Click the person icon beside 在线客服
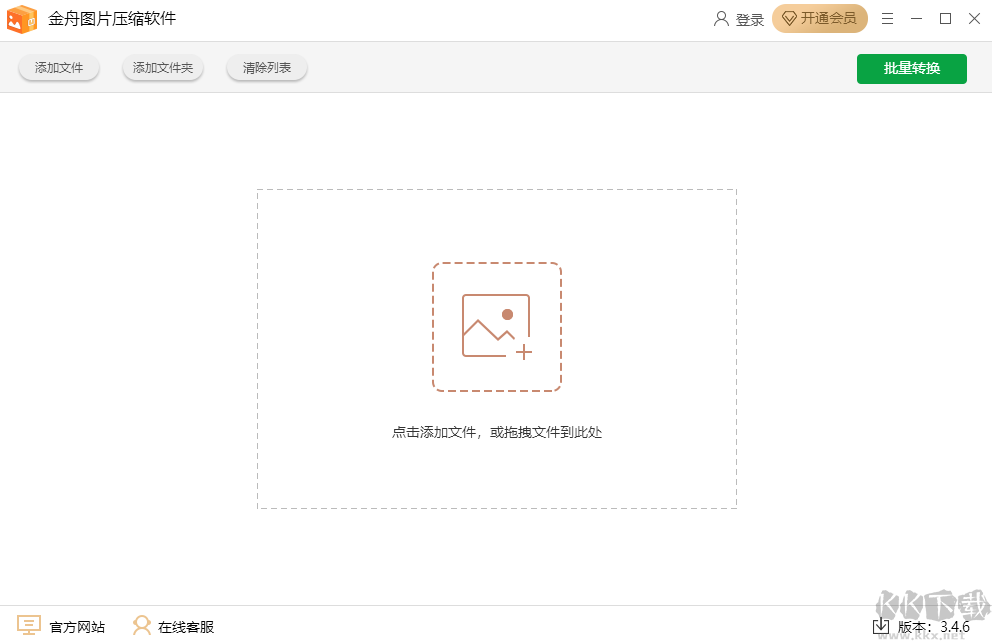Viewport: 992px width, 642px height. click(x=140, y=626)
